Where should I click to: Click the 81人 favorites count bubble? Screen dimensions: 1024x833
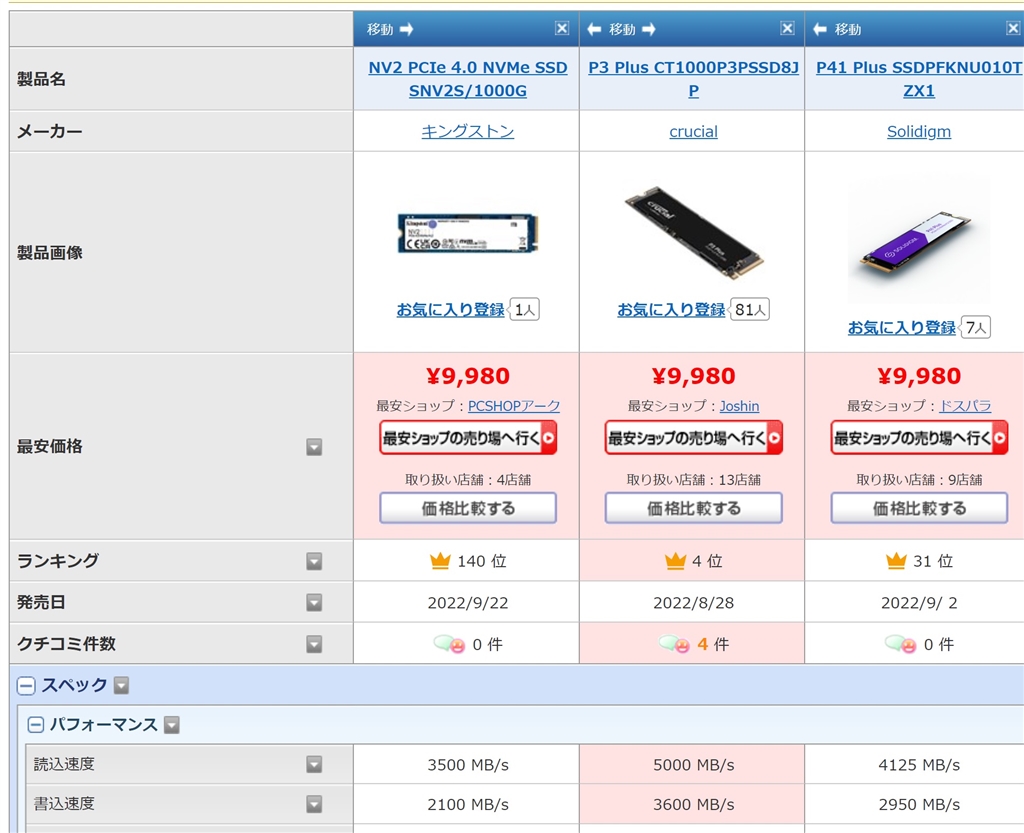pyautogui.click(x=750, y=309)
